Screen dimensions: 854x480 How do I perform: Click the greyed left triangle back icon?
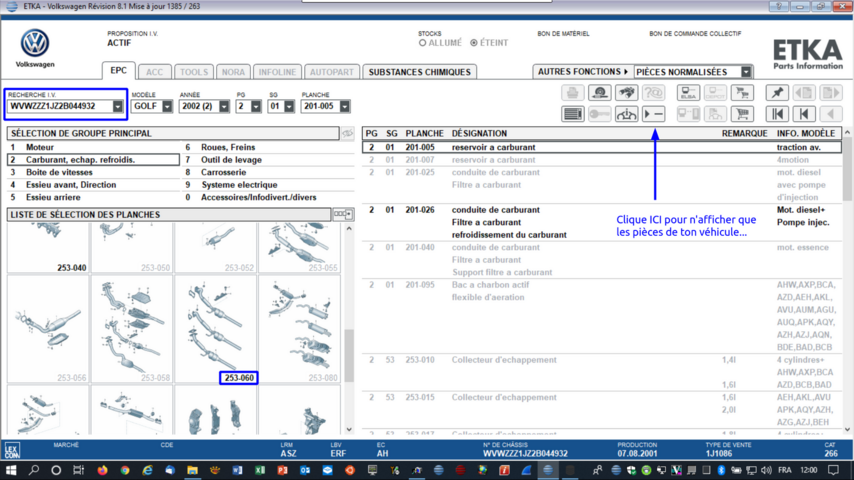pyautogui.click(x=831, y=114)
